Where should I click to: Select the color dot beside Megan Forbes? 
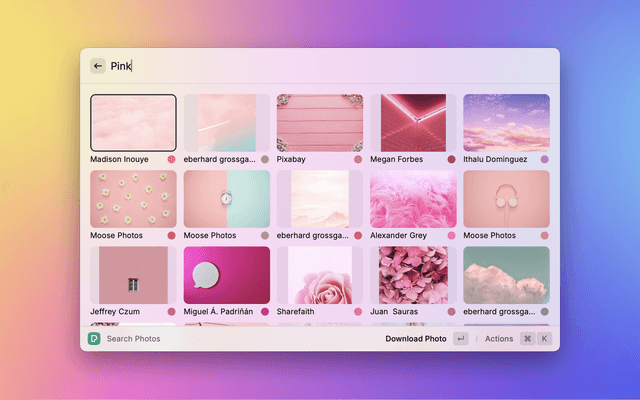click(x=451, y=159)
